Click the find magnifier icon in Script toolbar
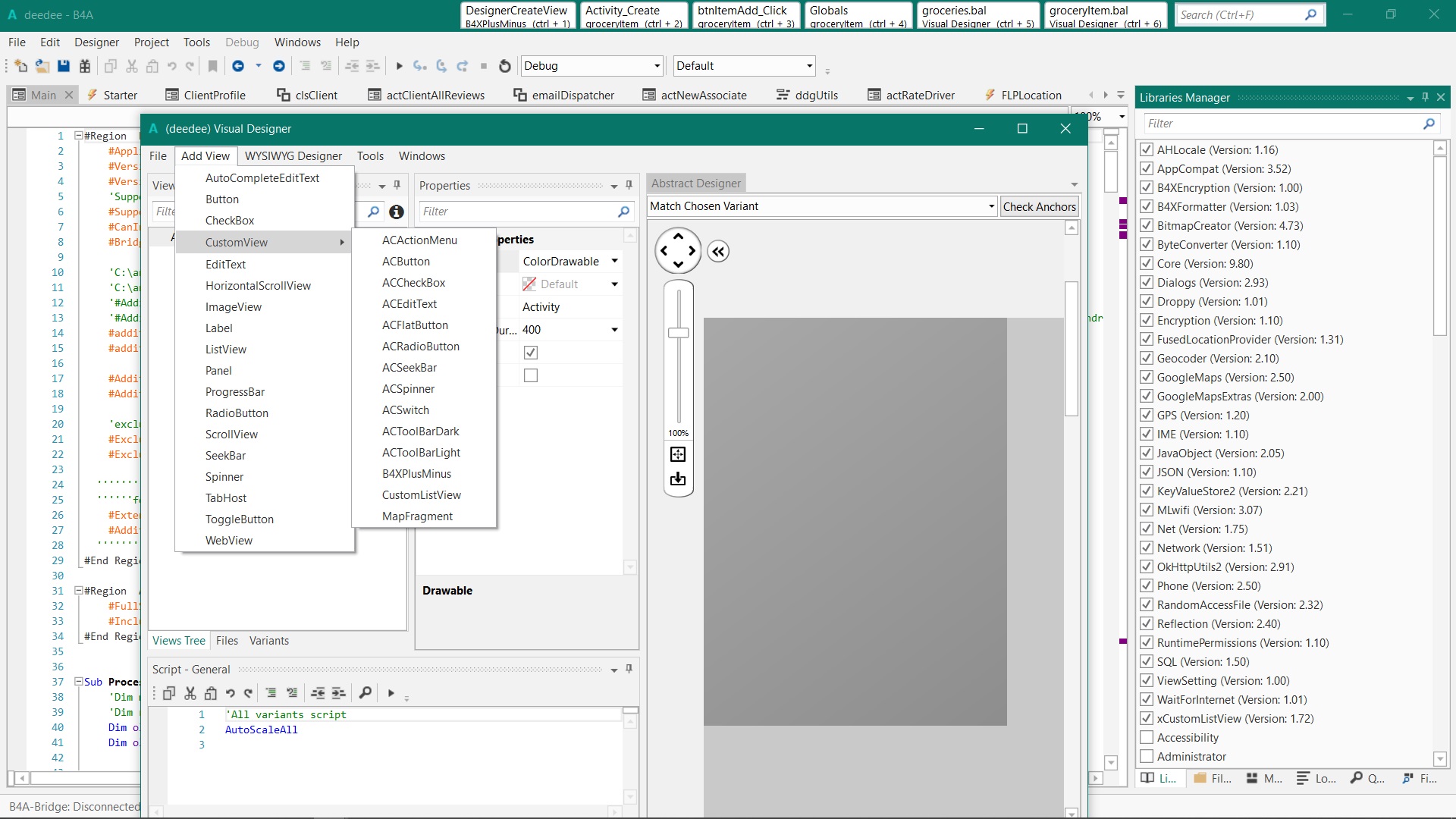Screen dimensions: 1456x819 [x=365, y=692]
